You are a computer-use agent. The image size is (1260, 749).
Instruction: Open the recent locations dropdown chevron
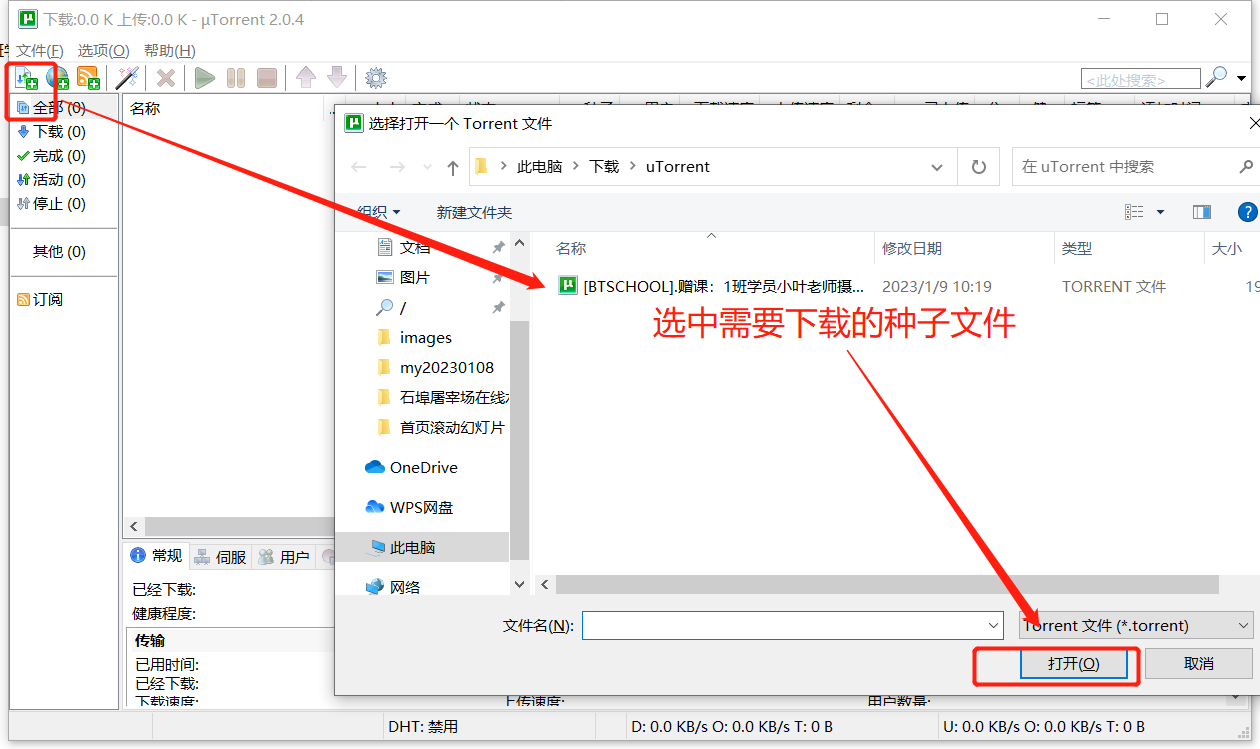(x=427, y=167)
